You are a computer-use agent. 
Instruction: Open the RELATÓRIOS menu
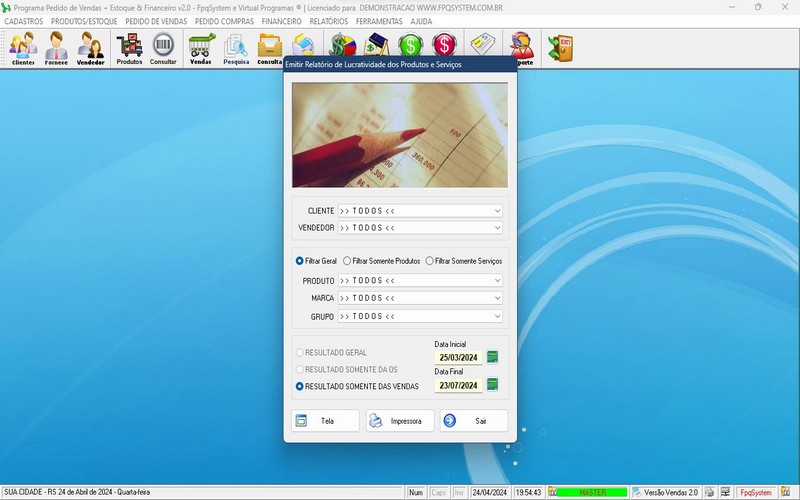tap(329, 21)
